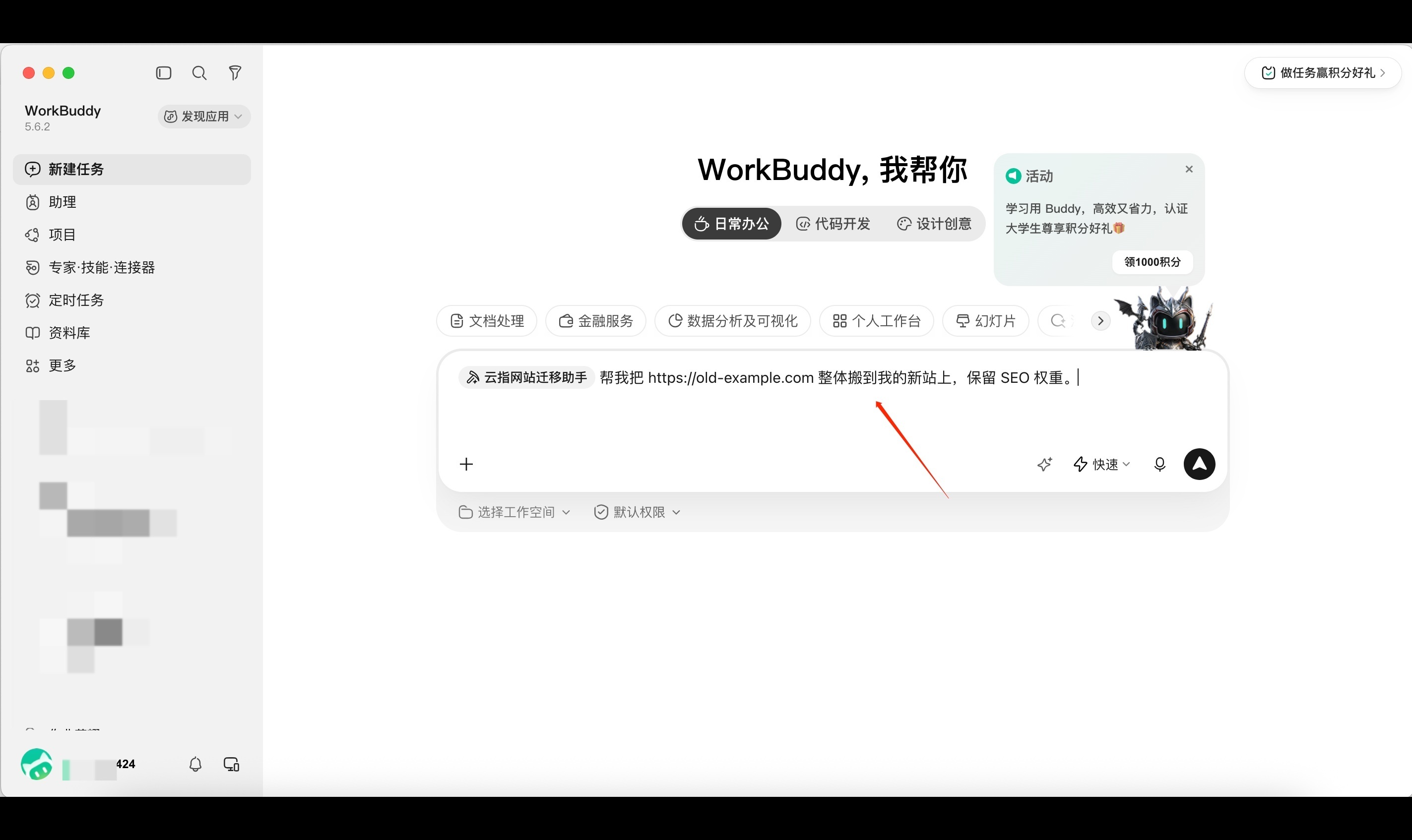This screenshot has width=1412, height=840.
Task: Click the 云指网站迁移助手 tag
Action: coord(526,377)
